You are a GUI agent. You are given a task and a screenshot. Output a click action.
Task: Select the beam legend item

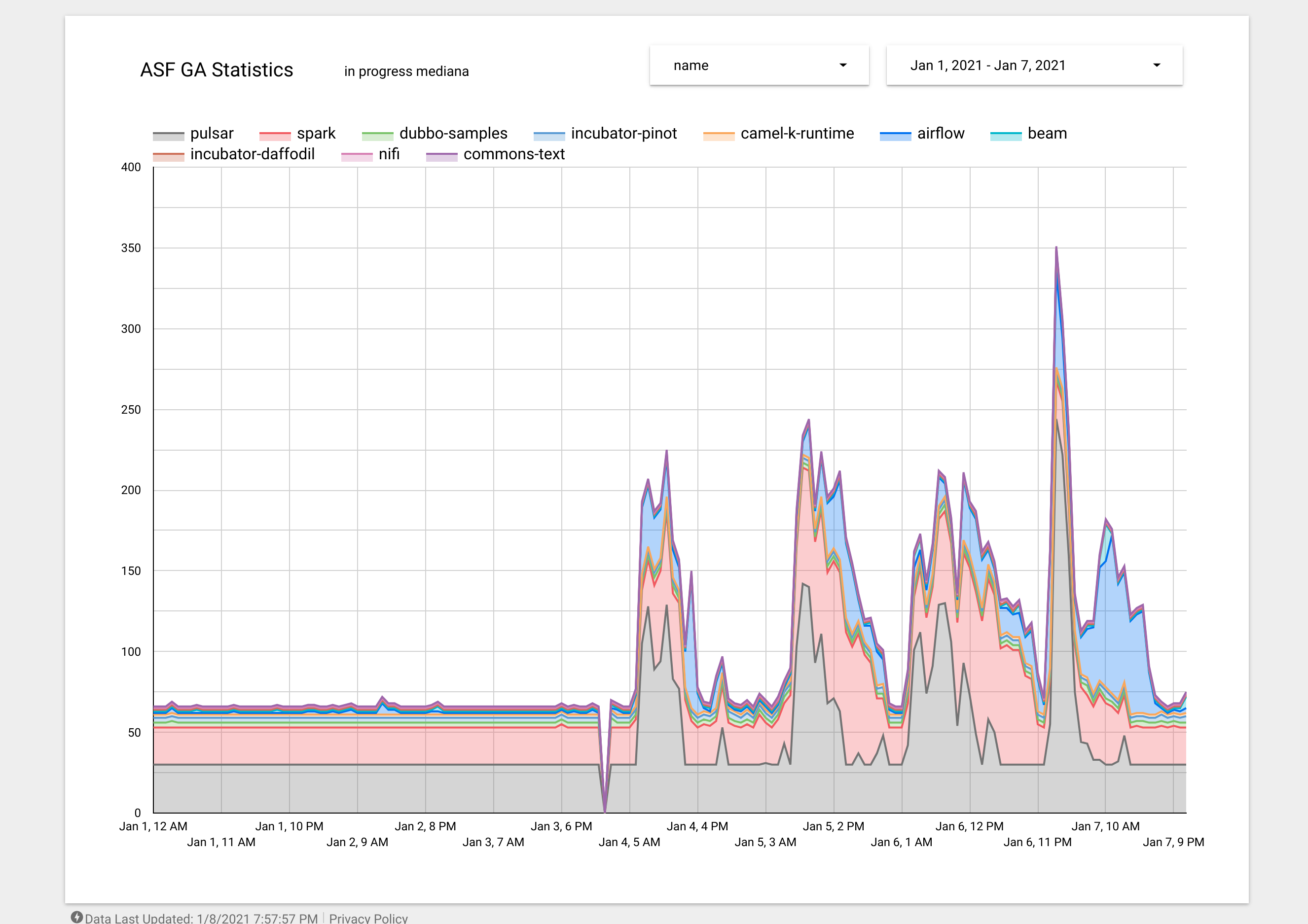pyautogui.click(x=1047, y=133)
